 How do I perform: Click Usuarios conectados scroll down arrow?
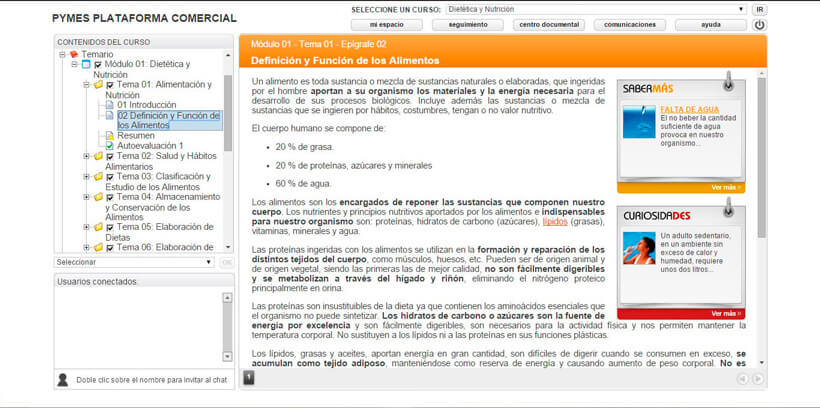click(227, 357)
